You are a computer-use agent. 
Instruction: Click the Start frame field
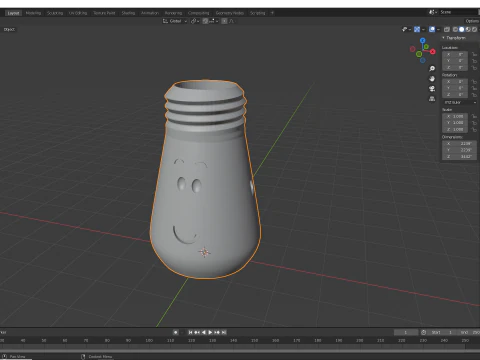pos(442,332)
